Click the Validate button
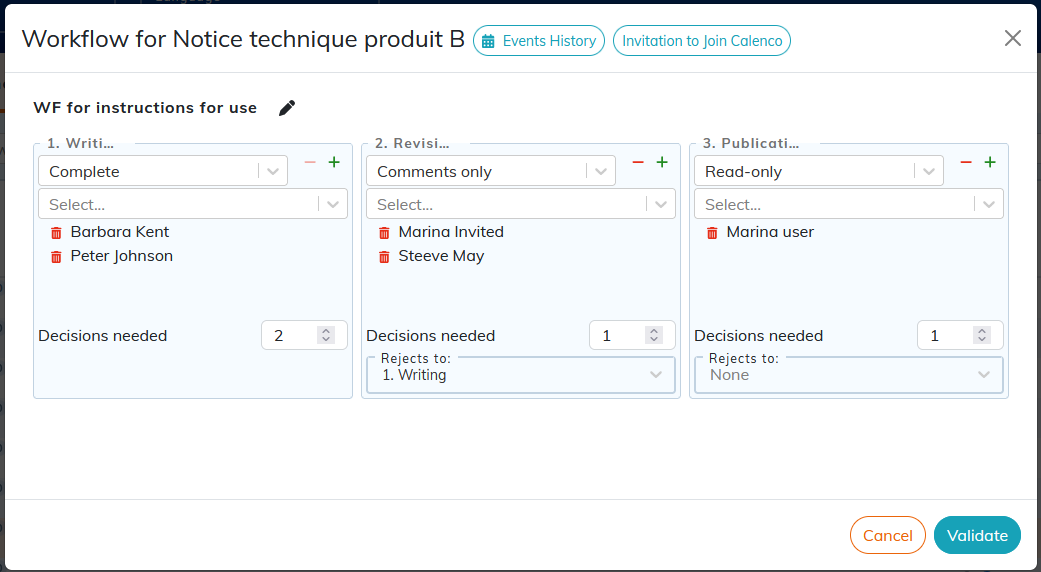 coord(977,536)
